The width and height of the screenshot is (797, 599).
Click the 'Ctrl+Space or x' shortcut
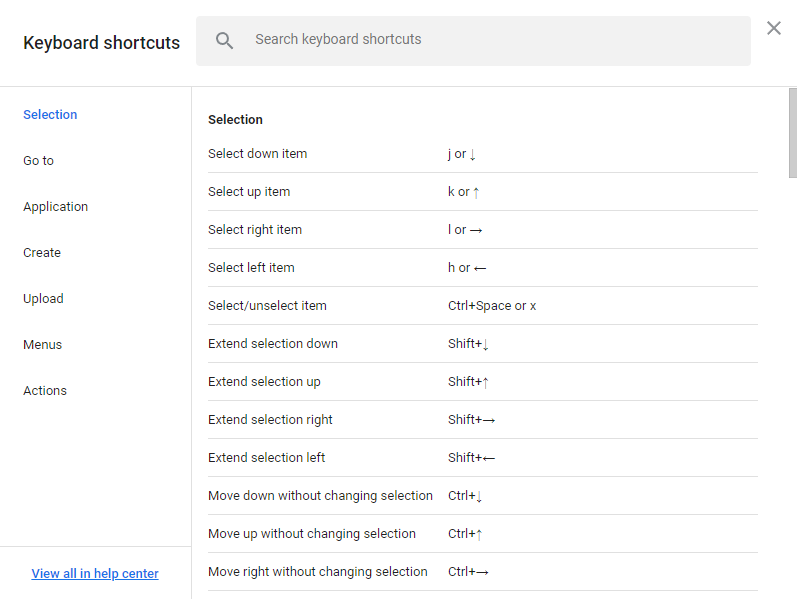[x=492, y=306]
